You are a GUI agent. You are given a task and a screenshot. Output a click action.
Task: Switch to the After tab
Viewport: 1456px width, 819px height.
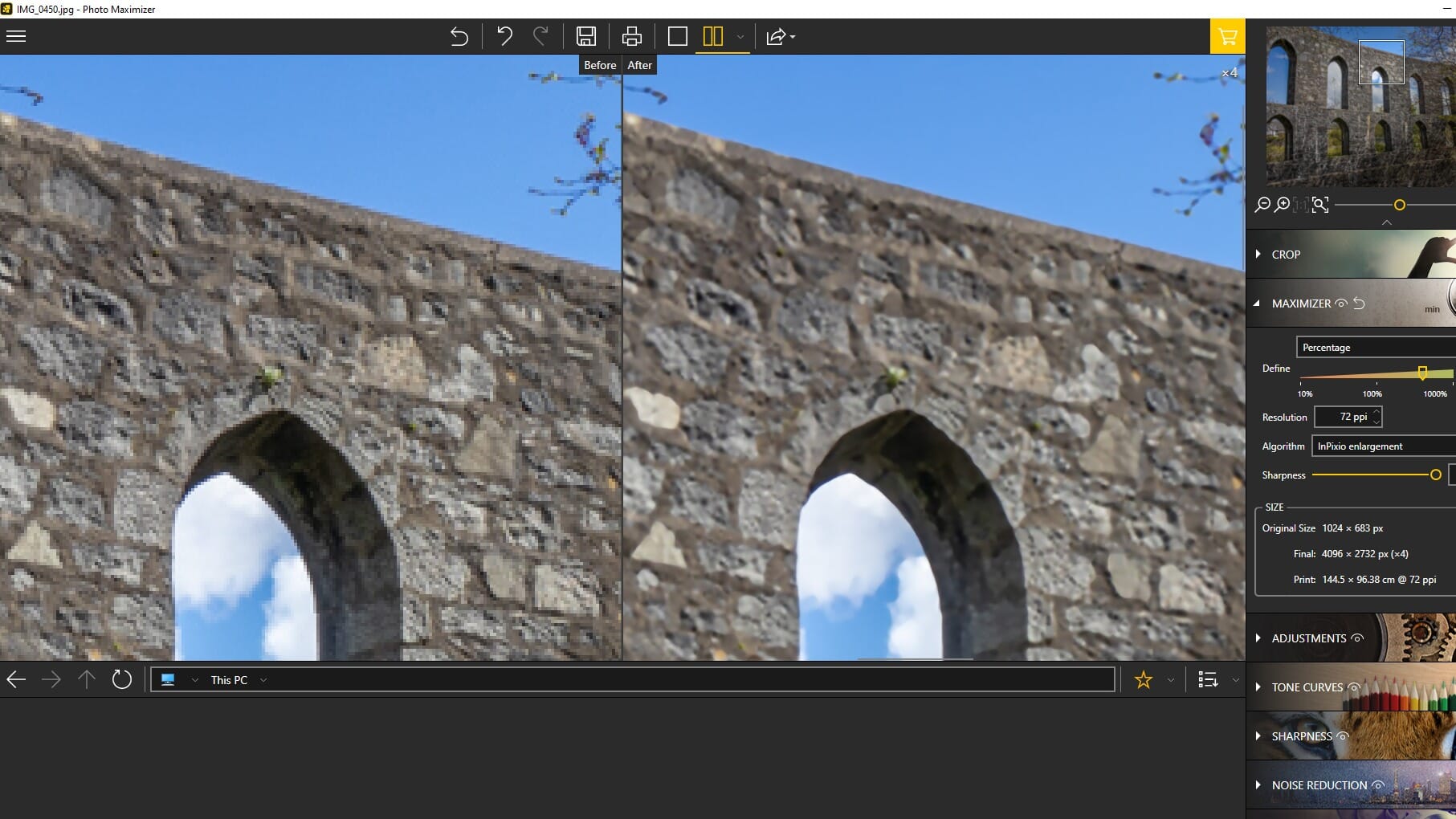click(x=640, y=65)
